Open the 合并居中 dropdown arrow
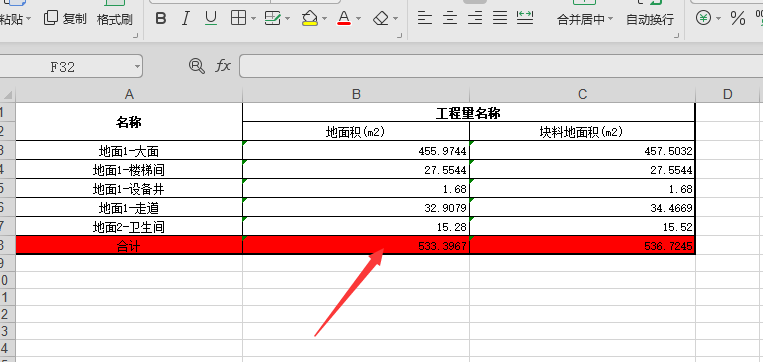The width and height of the screenshot is (763, 362). [x=610, y=19]
